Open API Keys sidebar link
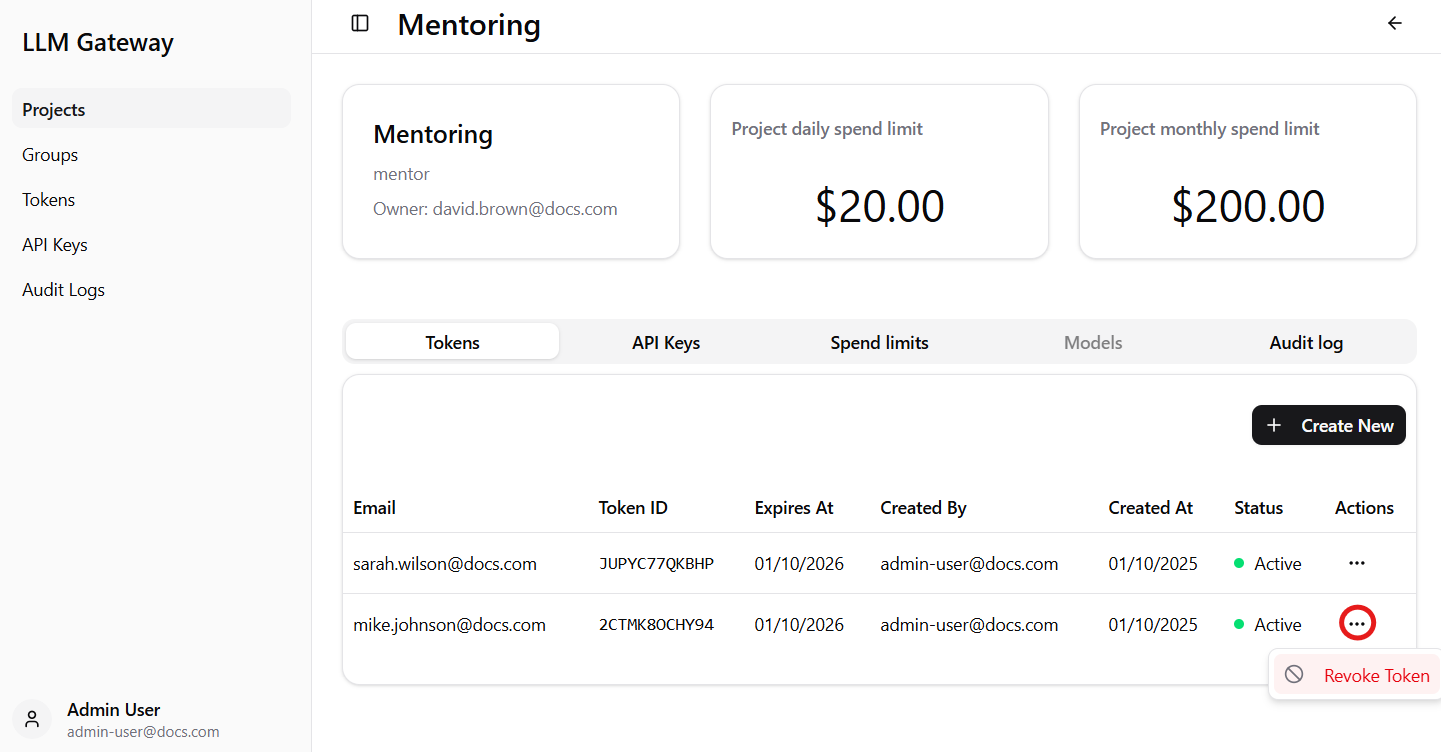The width and height of the screenshot is (1441, 752). click(x=55, y=245)
